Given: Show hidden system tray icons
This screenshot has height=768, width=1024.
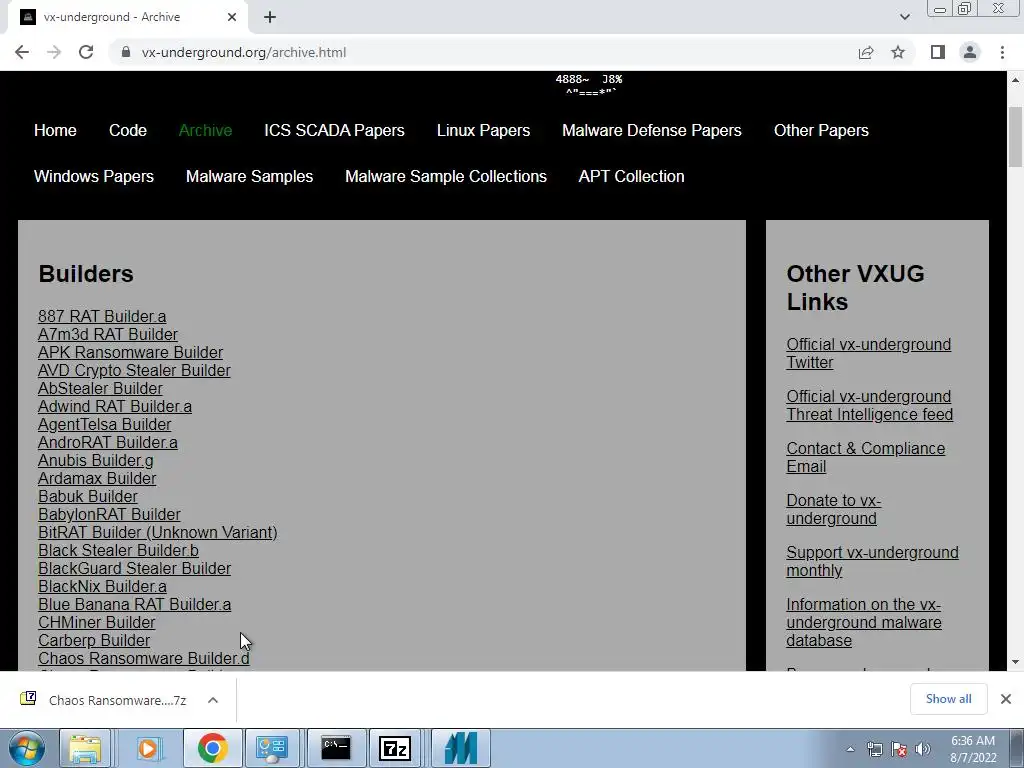Looking at the screenshot, I should [x=850, y=749].
